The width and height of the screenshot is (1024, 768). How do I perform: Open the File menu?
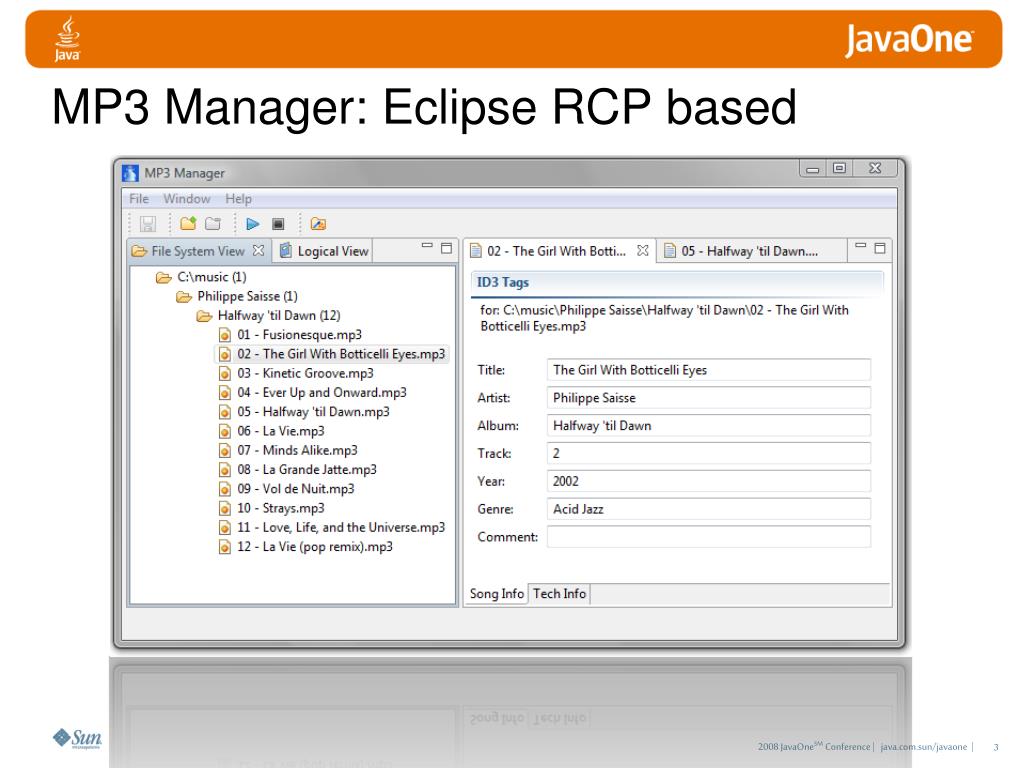(139, 199)
